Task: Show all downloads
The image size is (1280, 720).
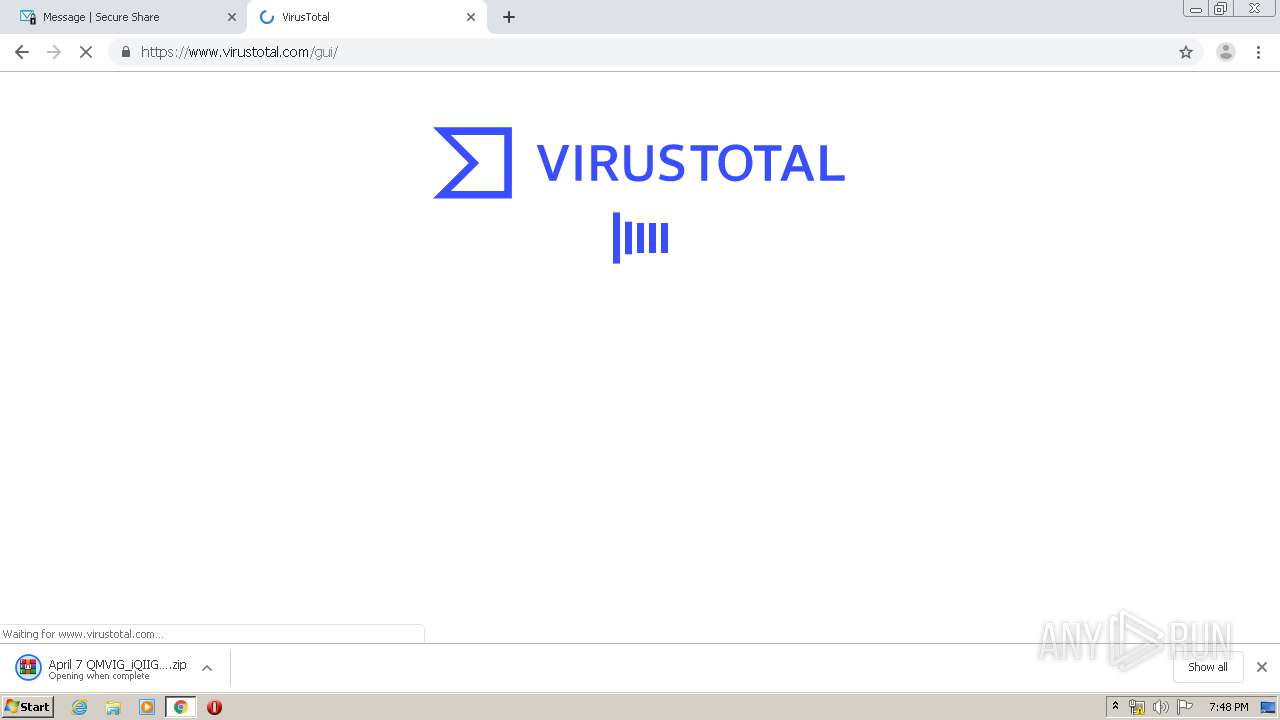Action: tap(1208, 667)
